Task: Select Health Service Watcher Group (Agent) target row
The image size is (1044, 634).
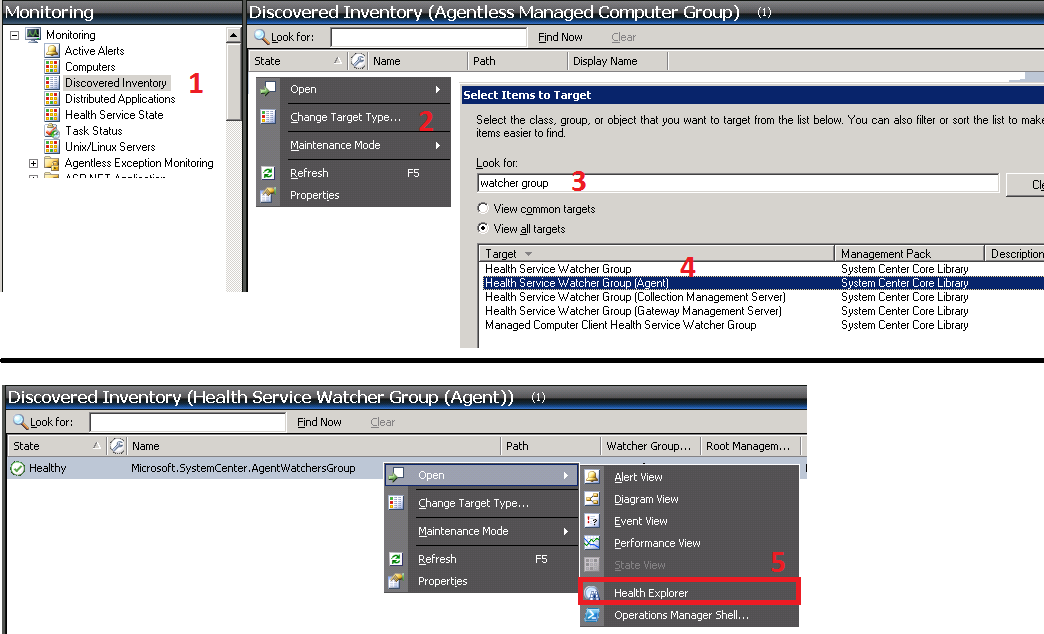Action: coord(763,283)
